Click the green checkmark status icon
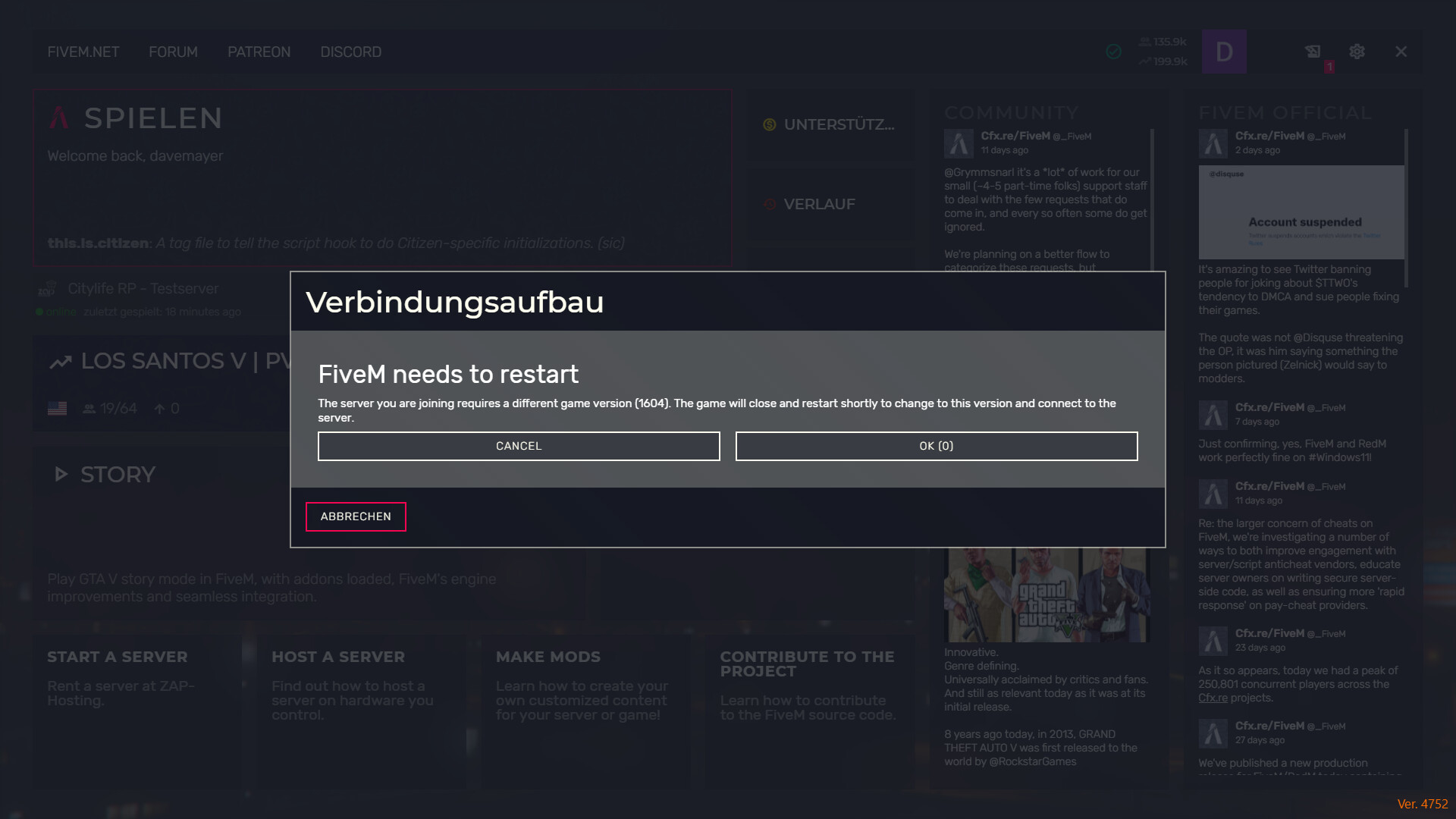The width and height of the screenshot is (1456, 819). pos(1113,52)
